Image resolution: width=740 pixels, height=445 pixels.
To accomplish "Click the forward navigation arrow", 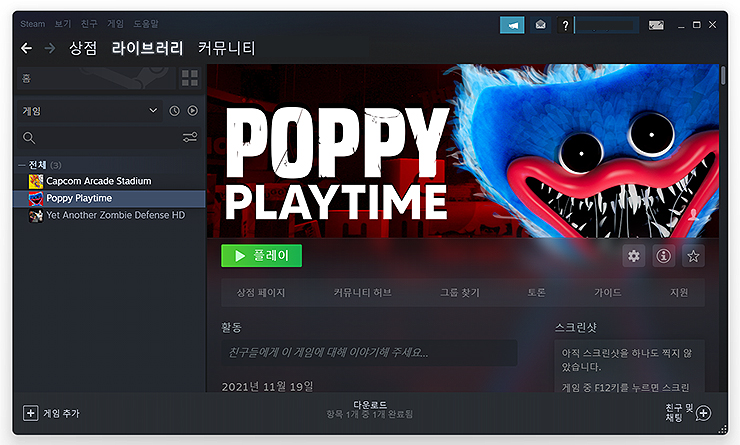I will [x=50, y=48].
